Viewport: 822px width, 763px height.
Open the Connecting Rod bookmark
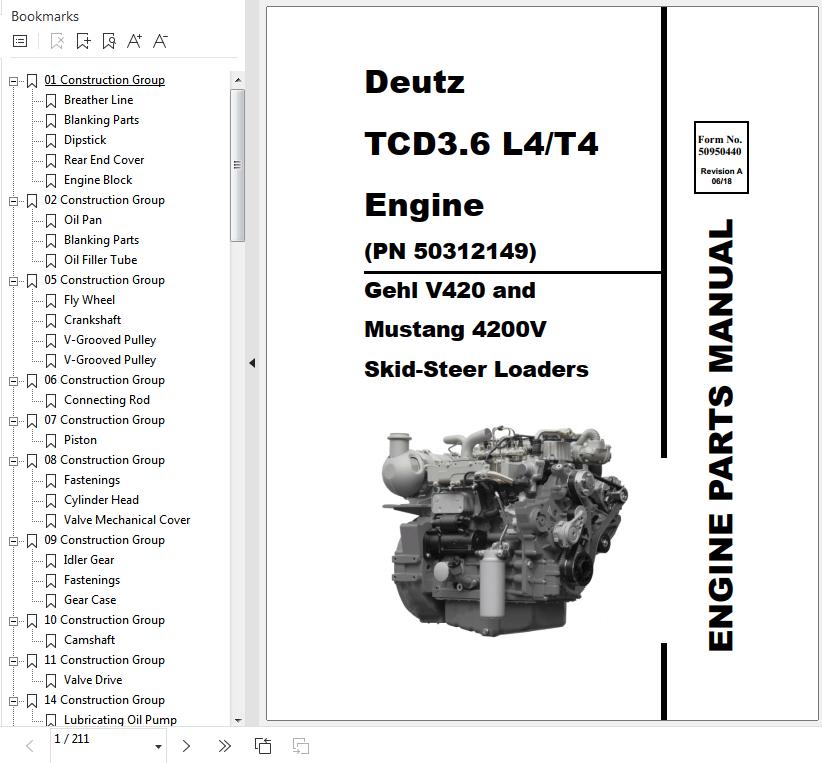point(107,400)
